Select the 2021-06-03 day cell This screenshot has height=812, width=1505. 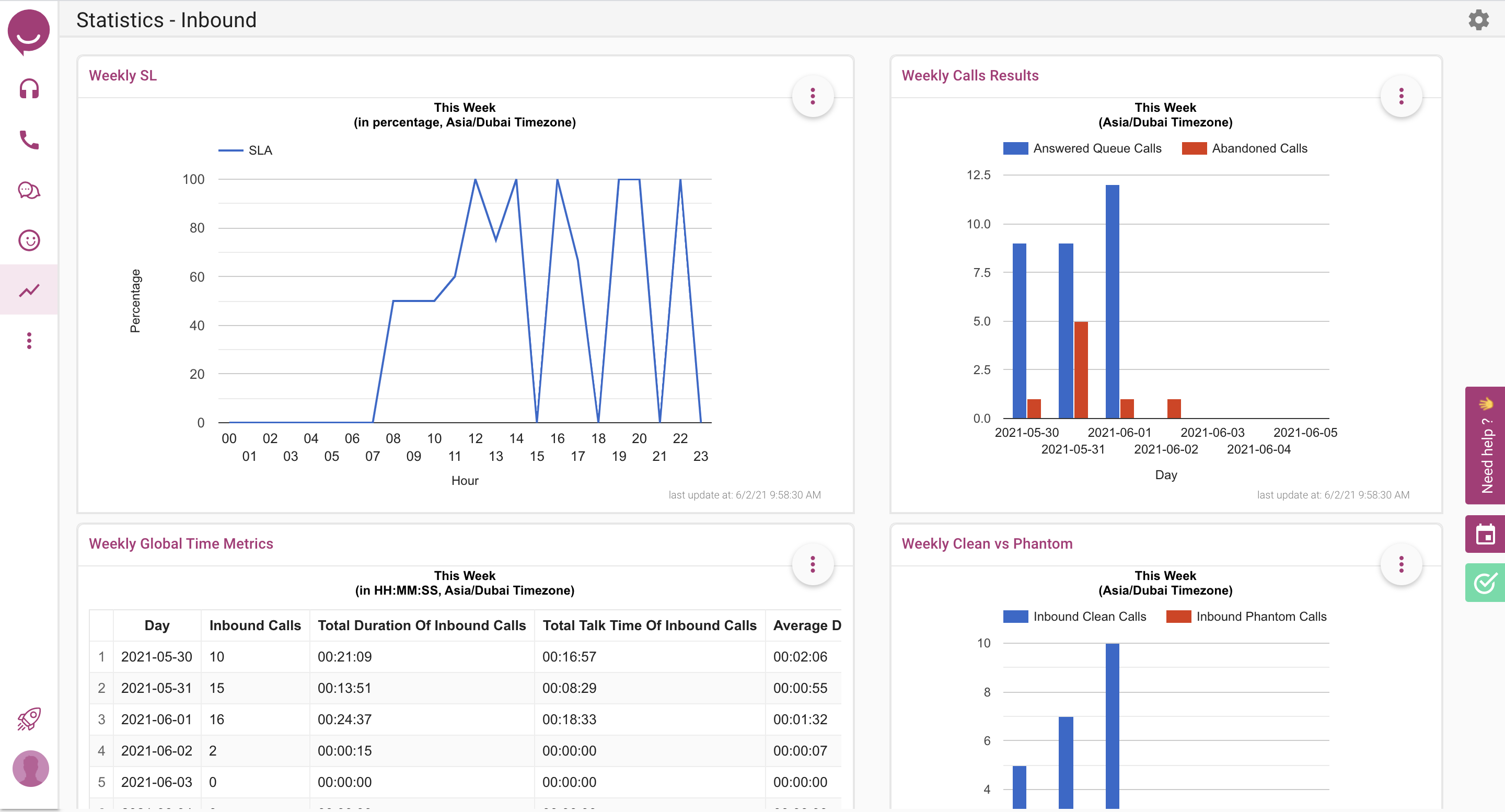[157, 782]
